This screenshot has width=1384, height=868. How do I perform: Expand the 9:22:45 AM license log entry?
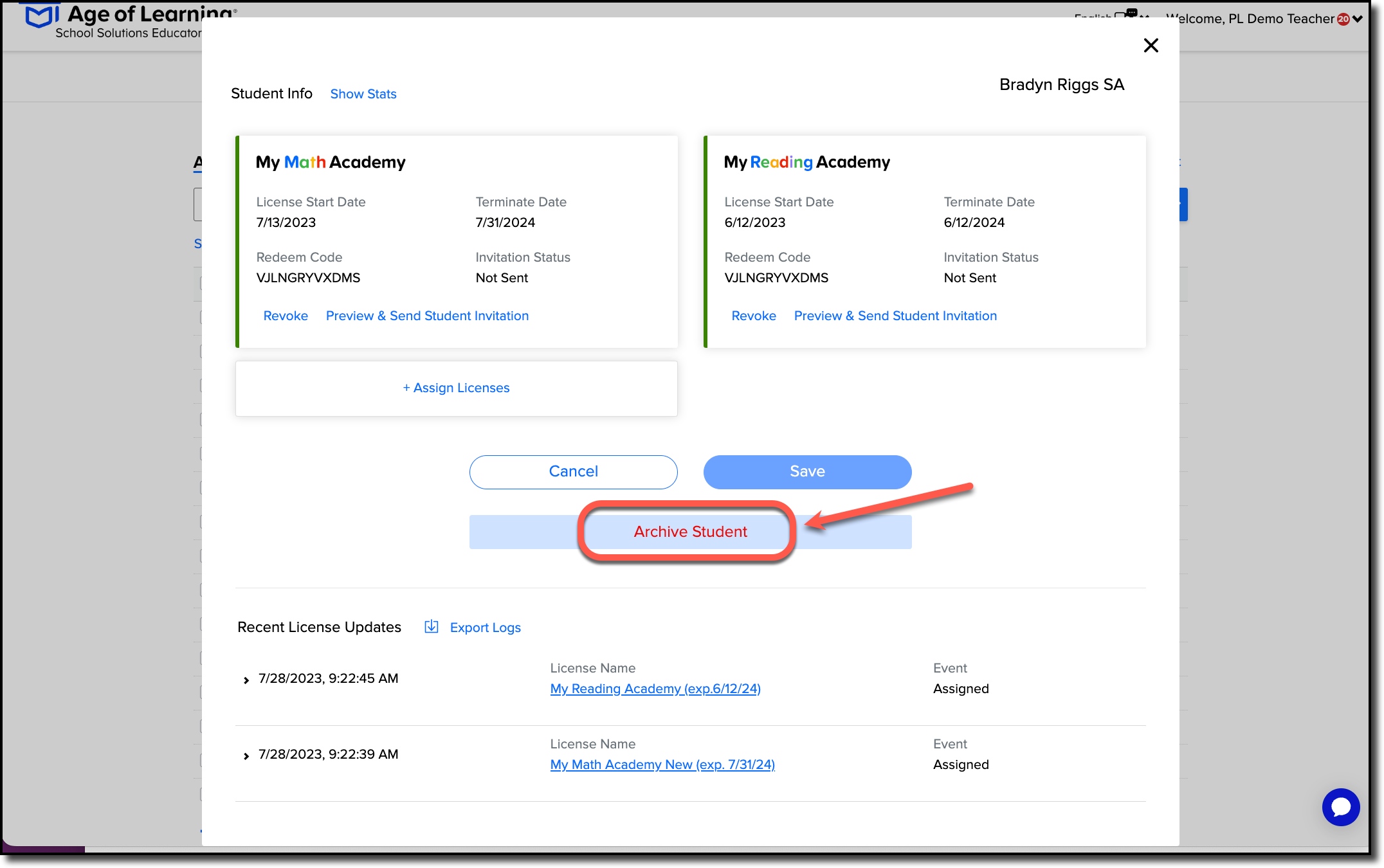pos(246,679)
